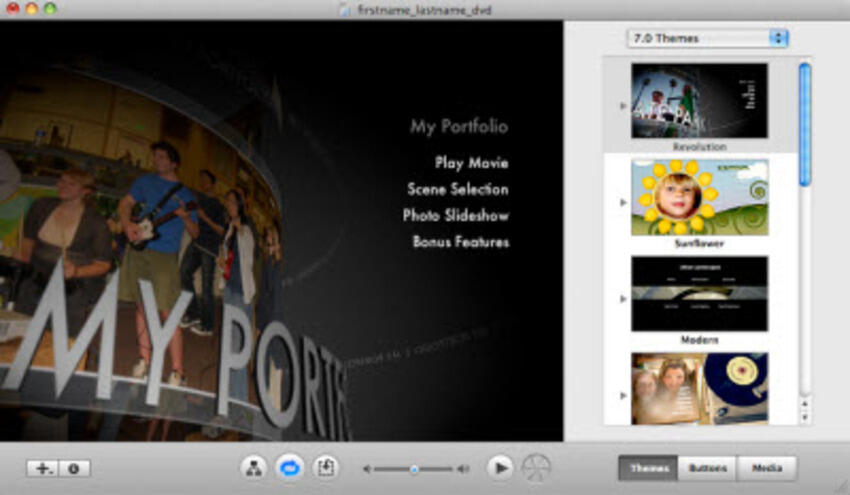Select the My Portfolio title text

[x=459, y=126]
